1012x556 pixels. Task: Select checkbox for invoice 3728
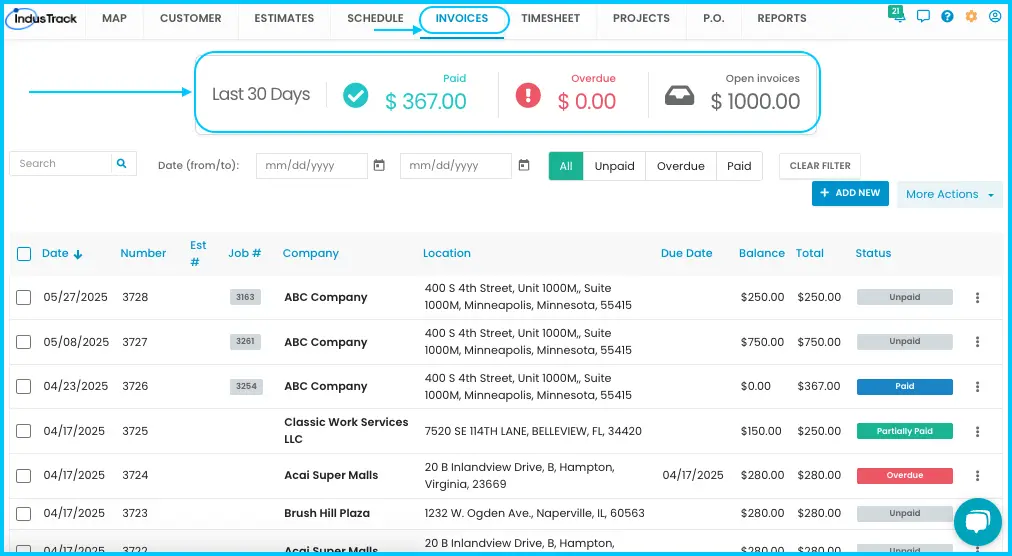point(23,297)
